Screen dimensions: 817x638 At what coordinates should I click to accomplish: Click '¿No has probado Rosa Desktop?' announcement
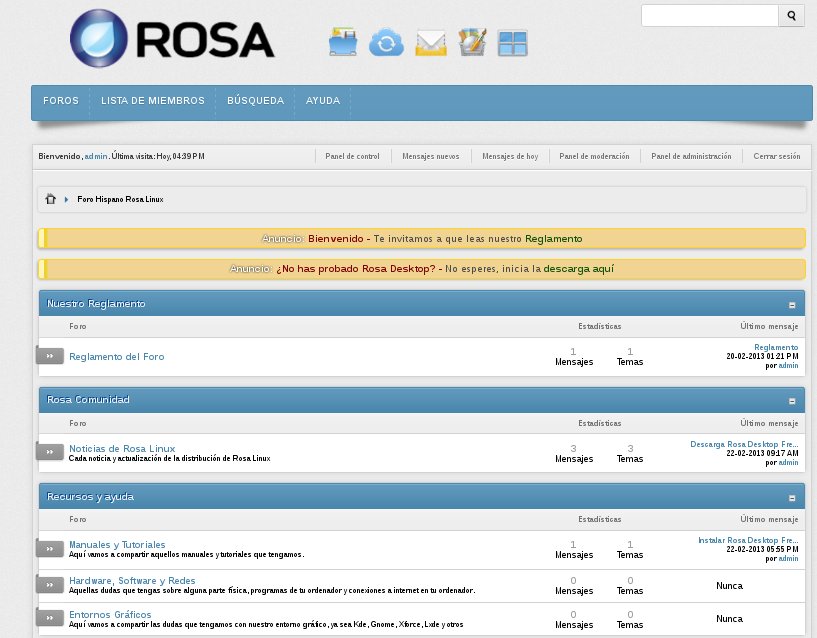pos(356,269)
